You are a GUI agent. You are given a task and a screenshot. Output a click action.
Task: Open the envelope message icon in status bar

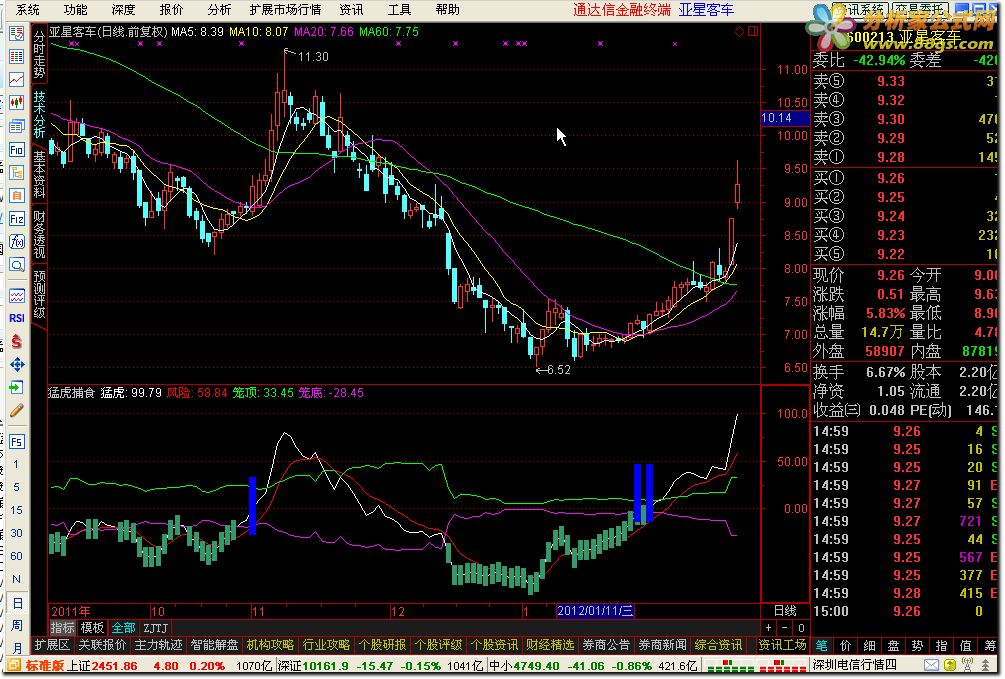click(932, 666)
